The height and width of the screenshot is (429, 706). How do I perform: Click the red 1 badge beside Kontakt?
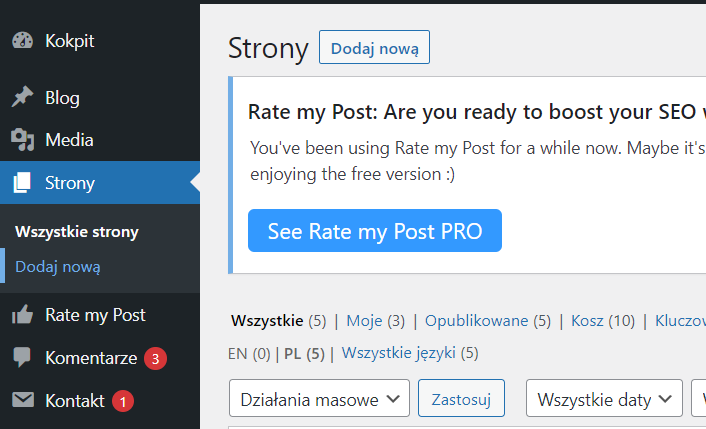(123, 401)
